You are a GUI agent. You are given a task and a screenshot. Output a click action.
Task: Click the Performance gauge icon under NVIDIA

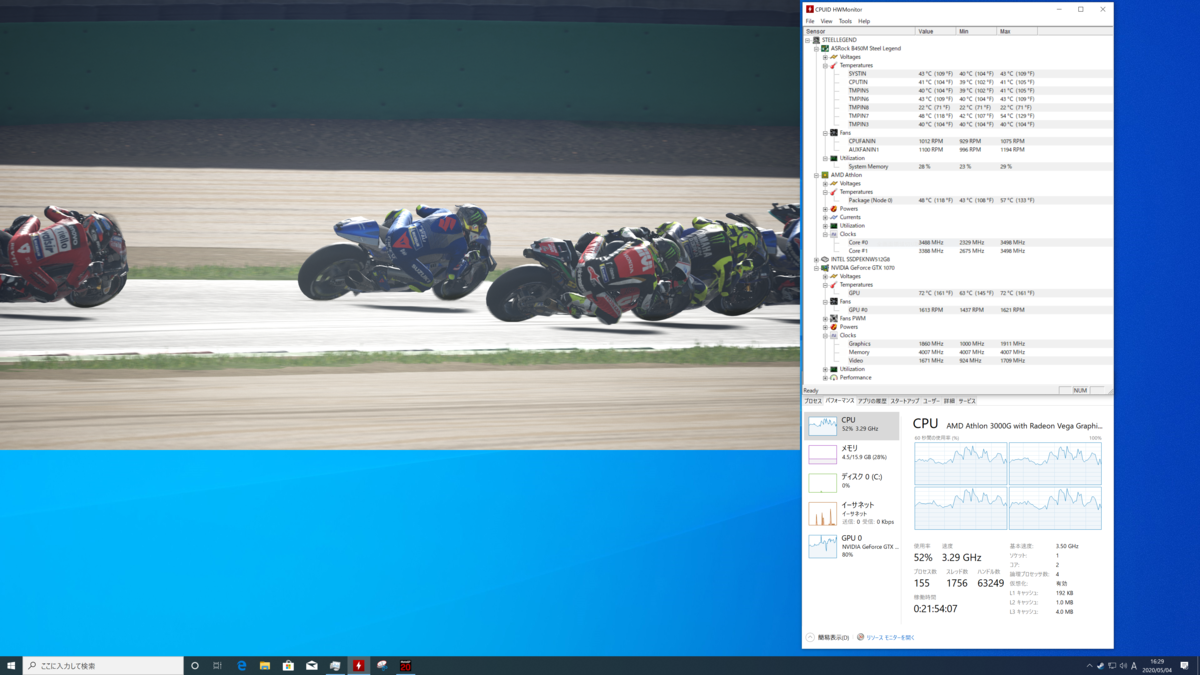coord(834,378)
